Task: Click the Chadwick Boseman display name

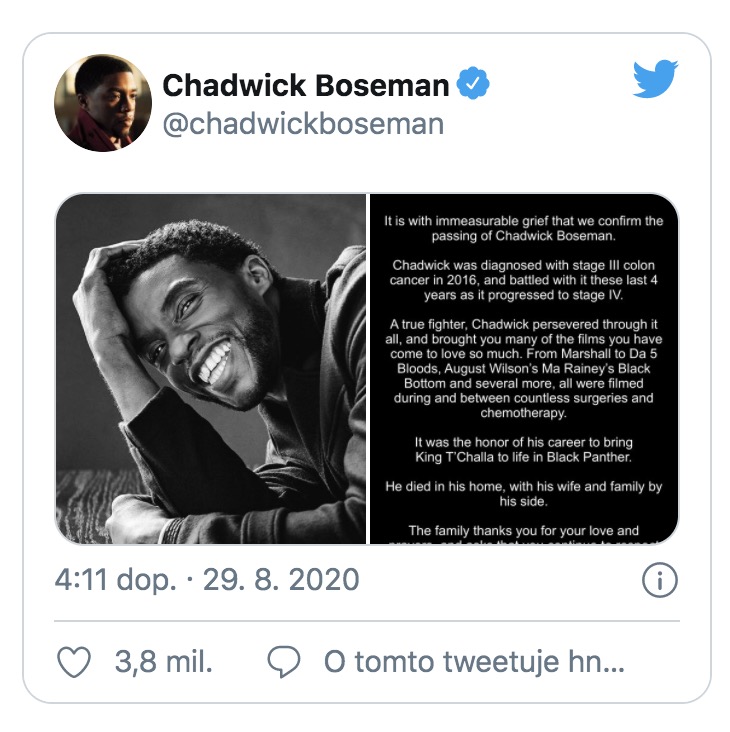Action: 306,85
